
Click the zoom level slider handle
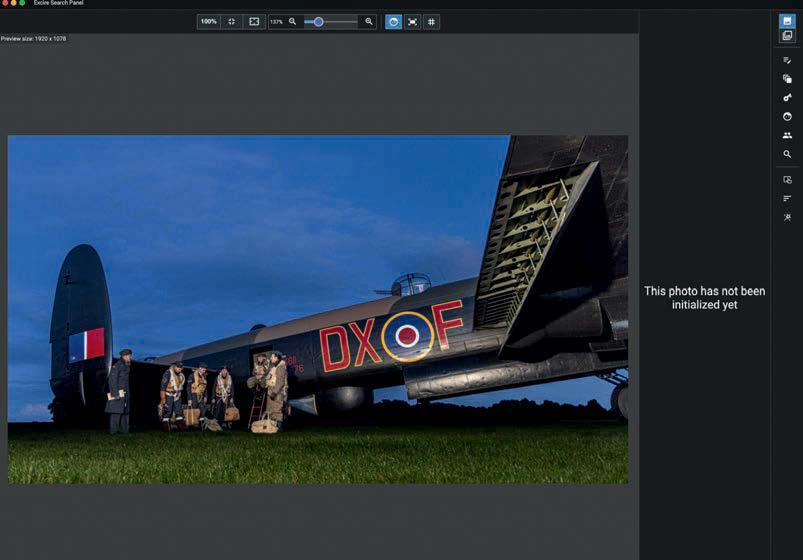point(318,21)
